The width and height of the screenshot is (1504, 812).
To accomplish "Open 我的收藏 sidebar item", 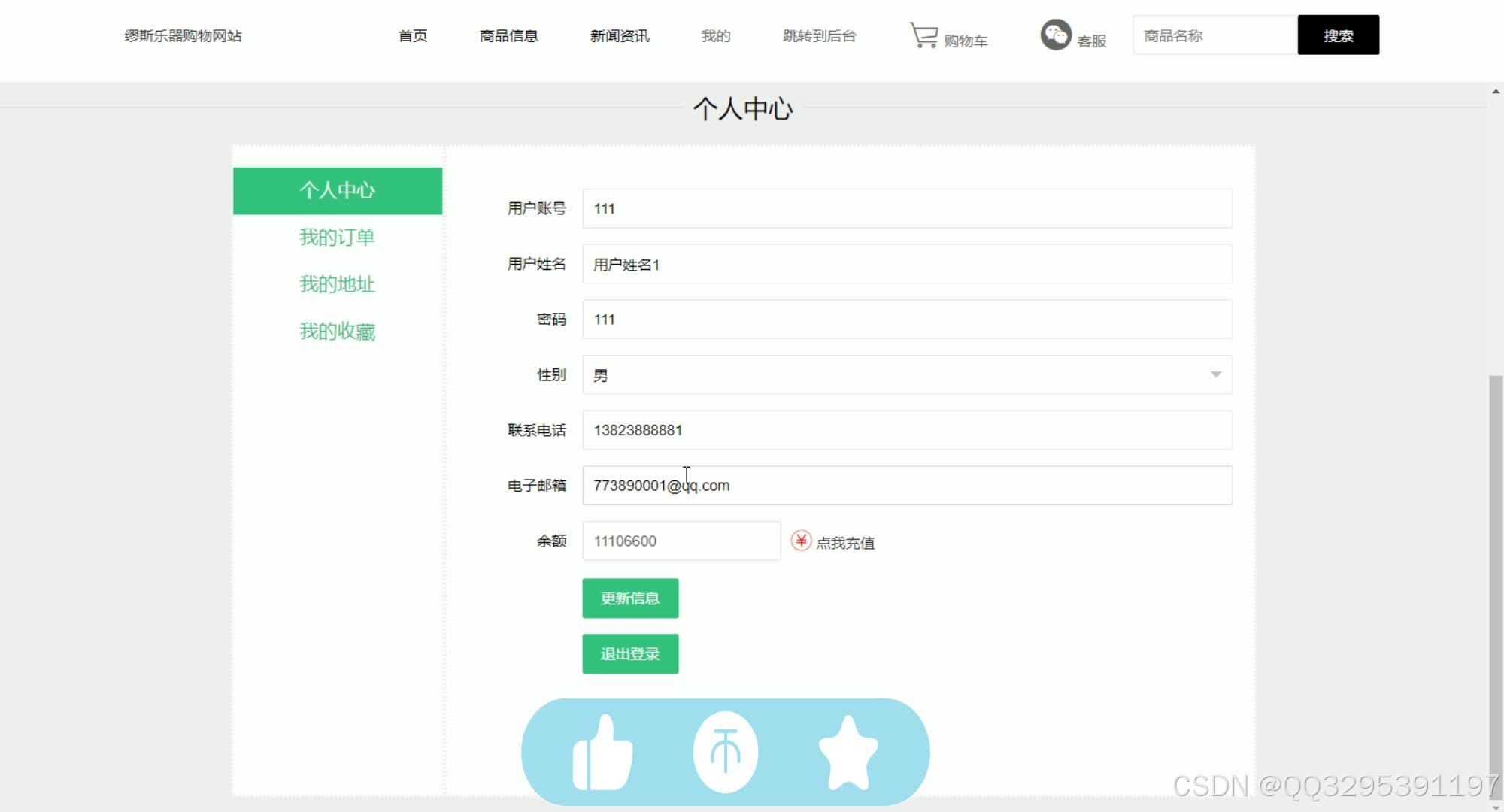I will pos(338,332).
